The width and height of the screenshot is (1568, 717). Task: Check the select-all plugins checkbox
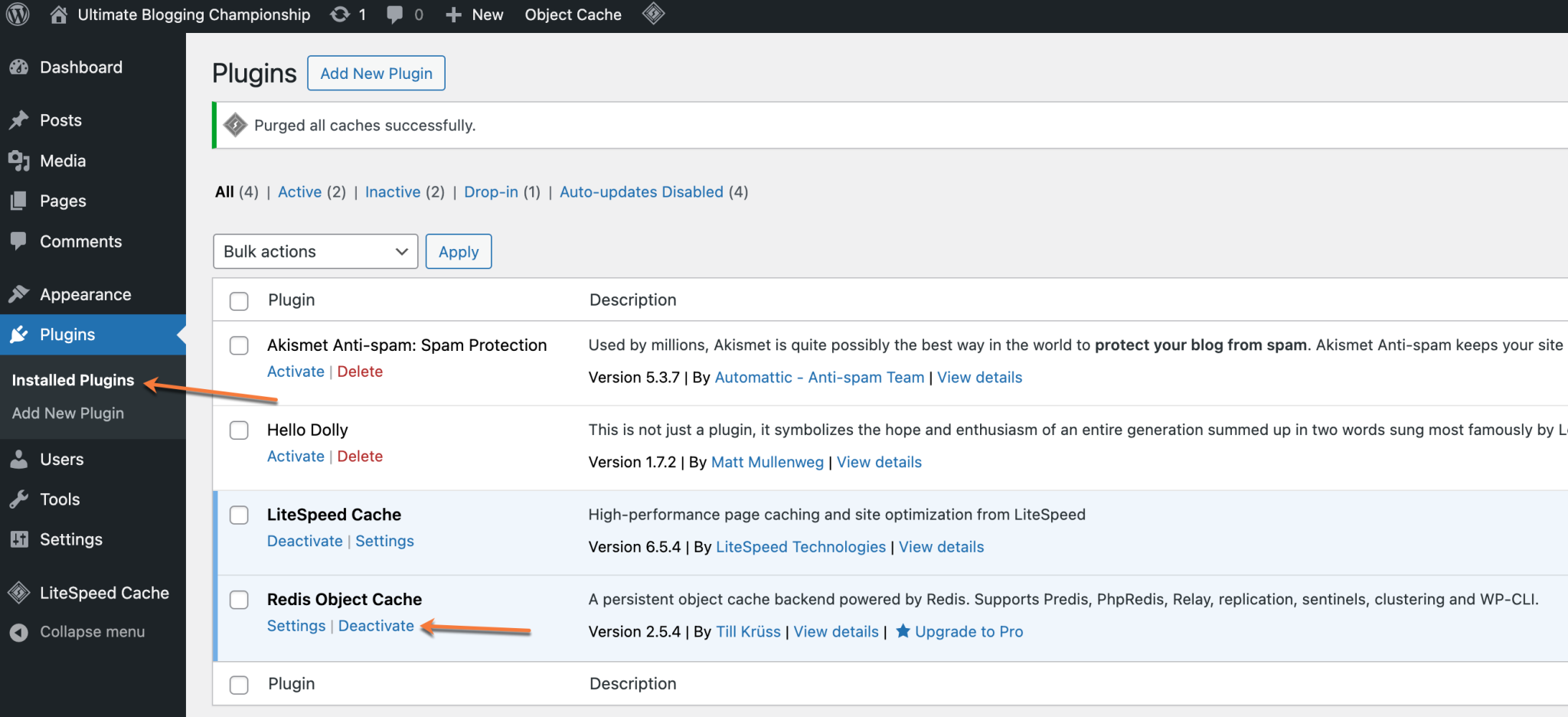(238, 301)
